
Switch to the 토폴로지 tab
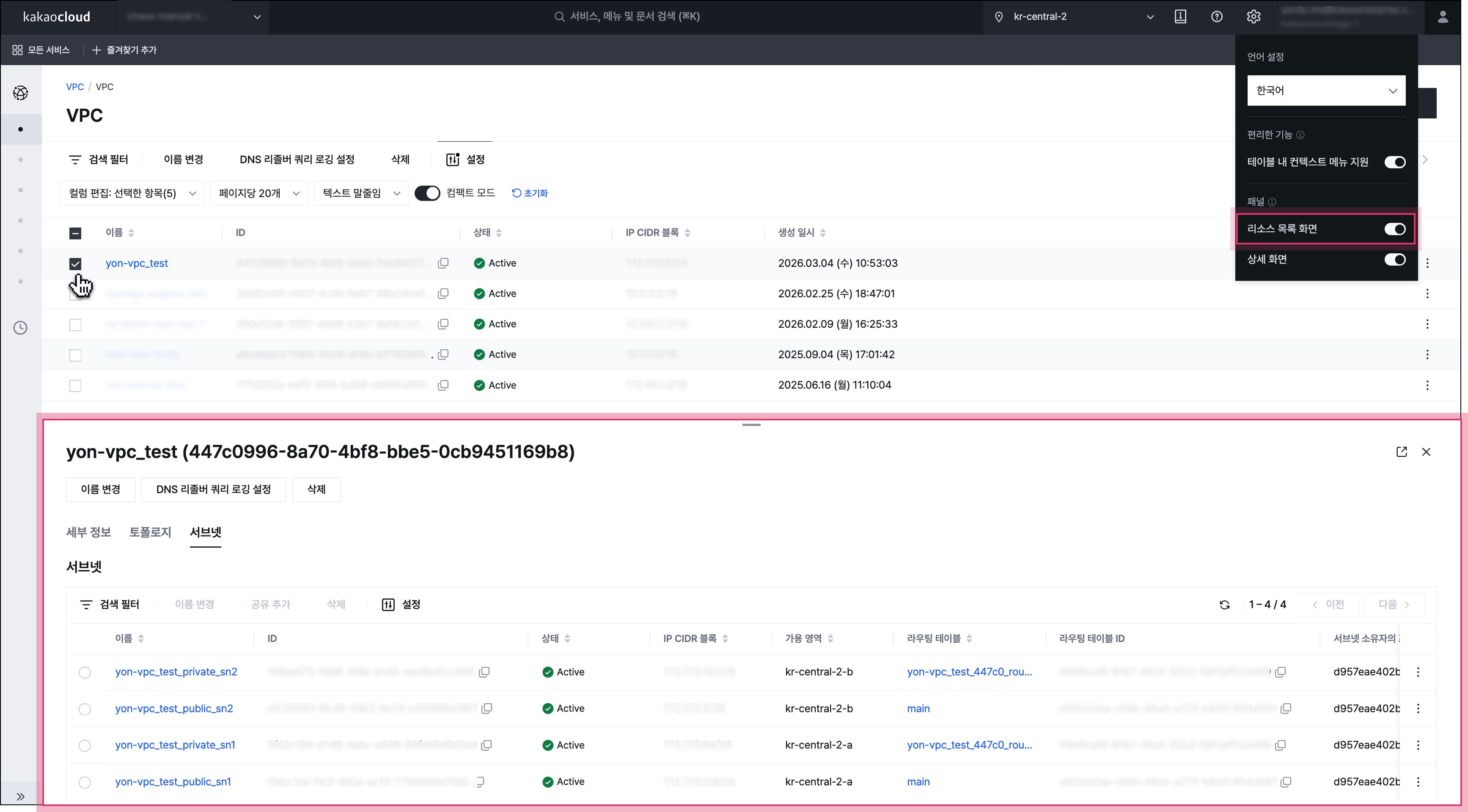coord(150,532)
